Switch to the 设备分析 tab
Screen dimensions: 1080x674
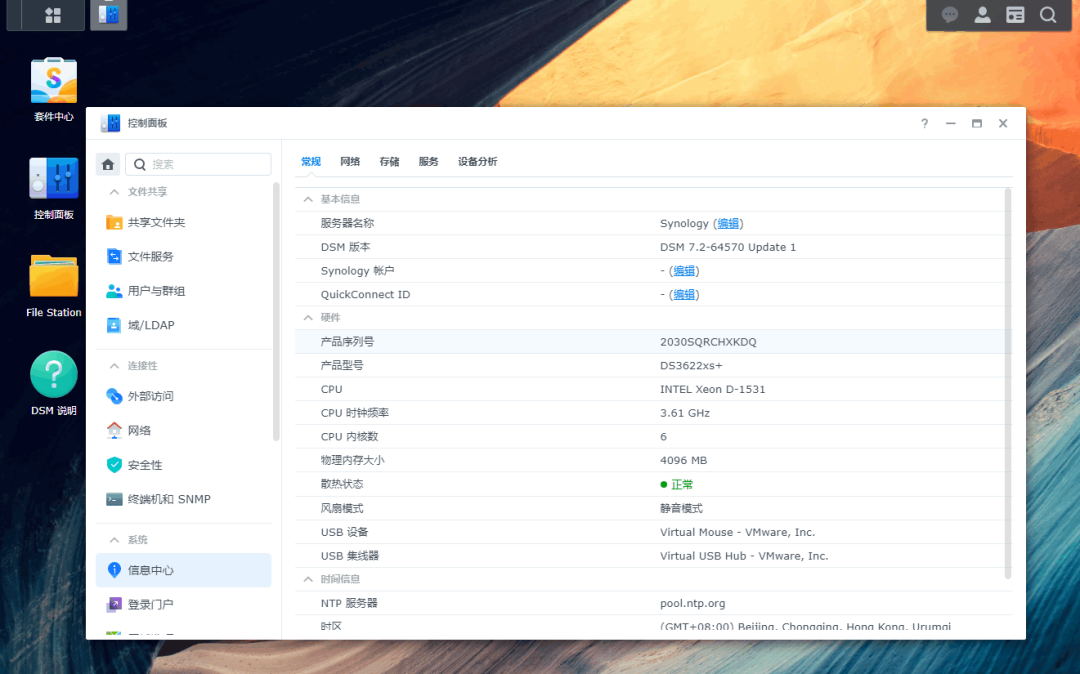tap(477, 161)
